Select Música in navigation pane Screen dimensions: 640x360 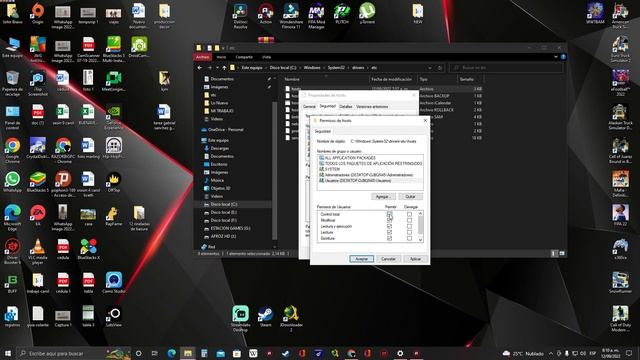217,180
